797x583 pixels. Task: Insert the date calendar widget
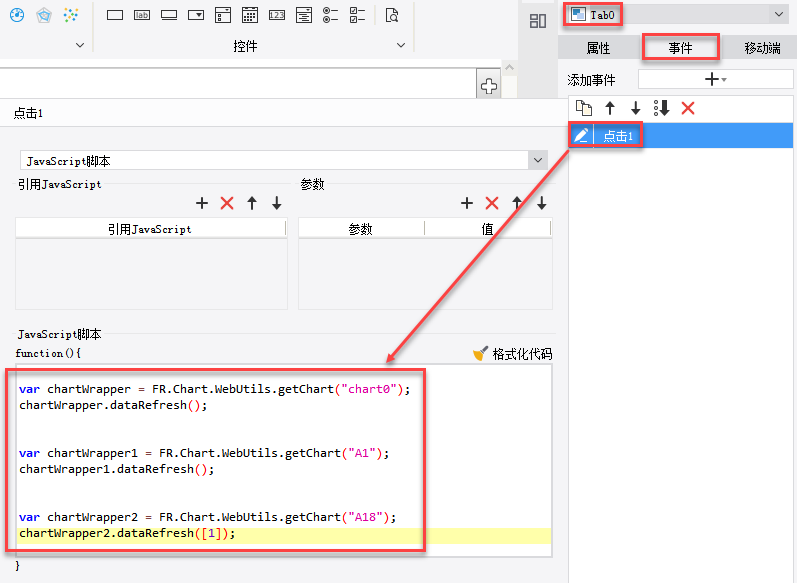point(250,15)
